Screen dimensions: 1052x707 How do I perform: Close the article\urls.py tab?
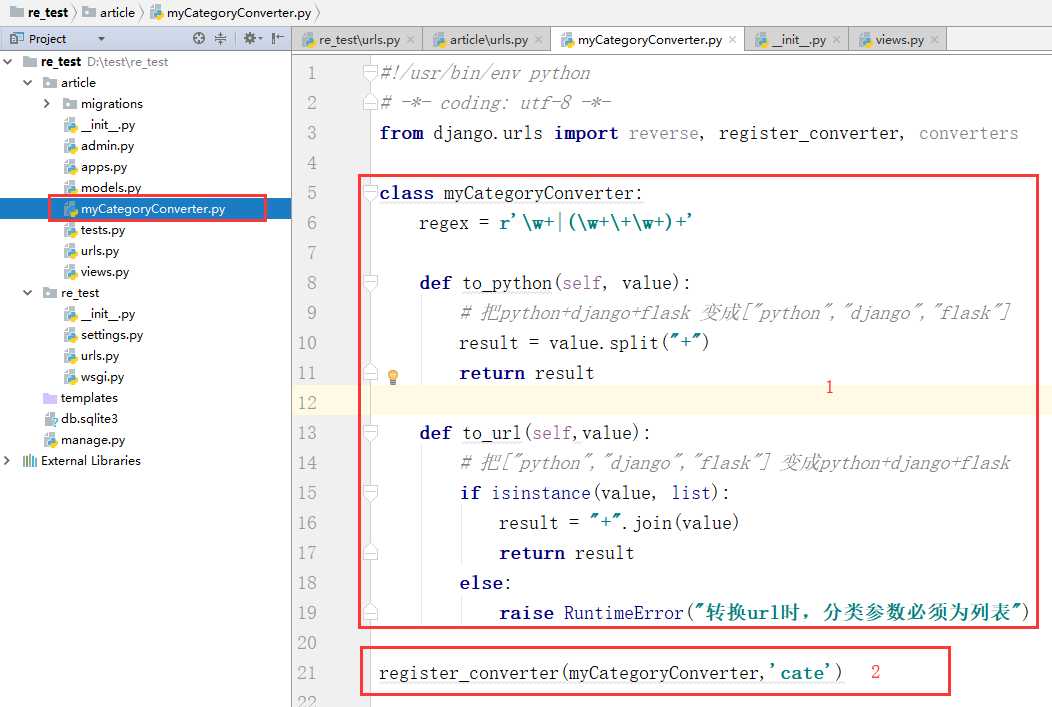click(x=539, y=40)
